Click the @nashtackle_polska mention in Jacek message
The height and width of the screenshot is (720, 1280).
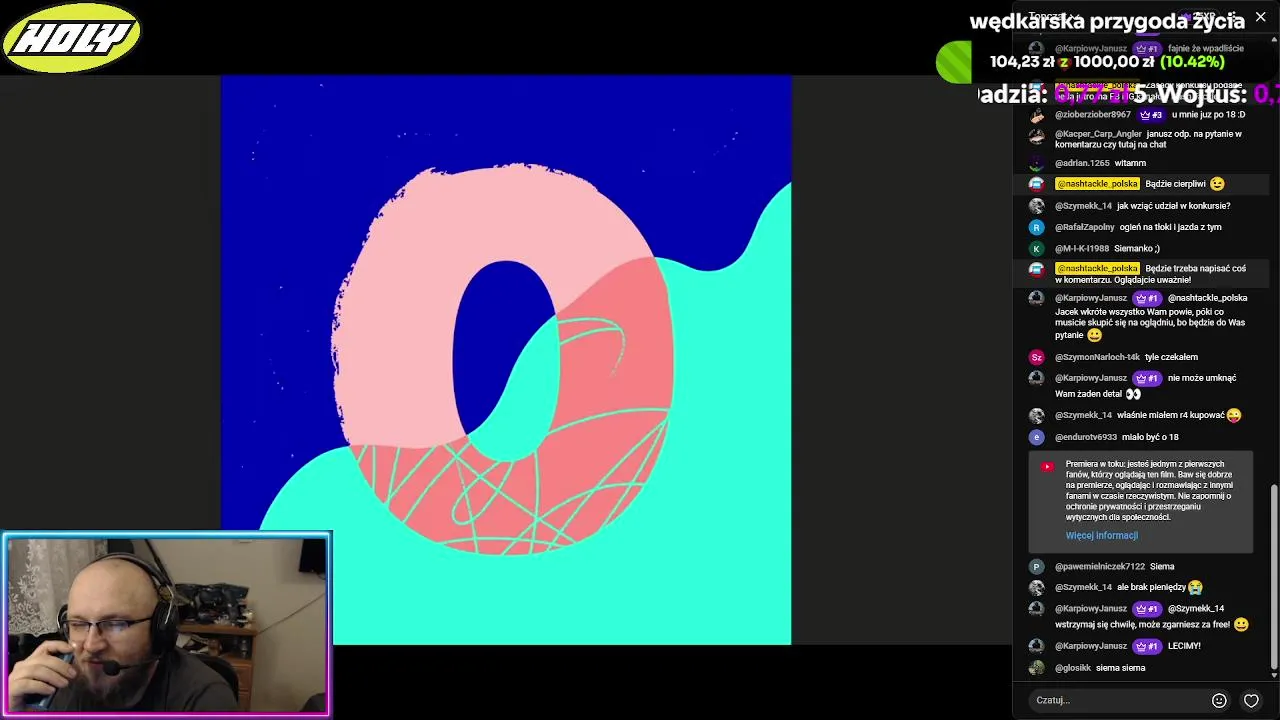(x=1207, y=298)
